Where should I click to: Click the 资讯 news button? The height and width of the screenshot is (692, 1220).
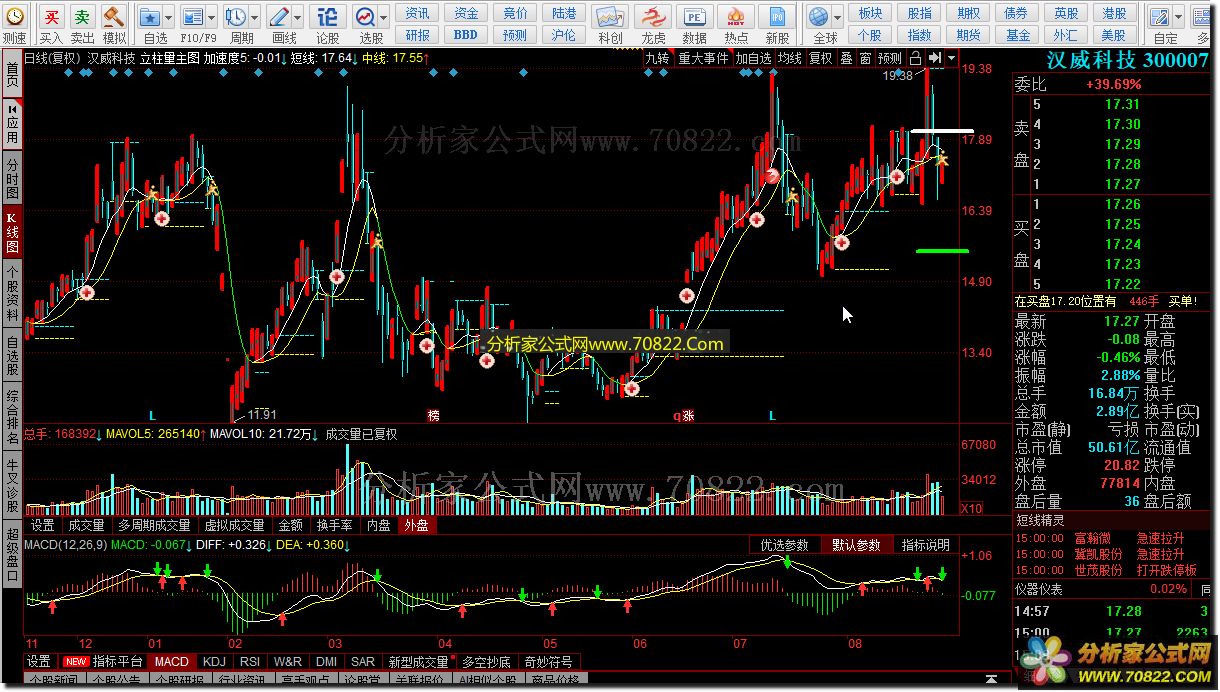[x=418, y=13]
